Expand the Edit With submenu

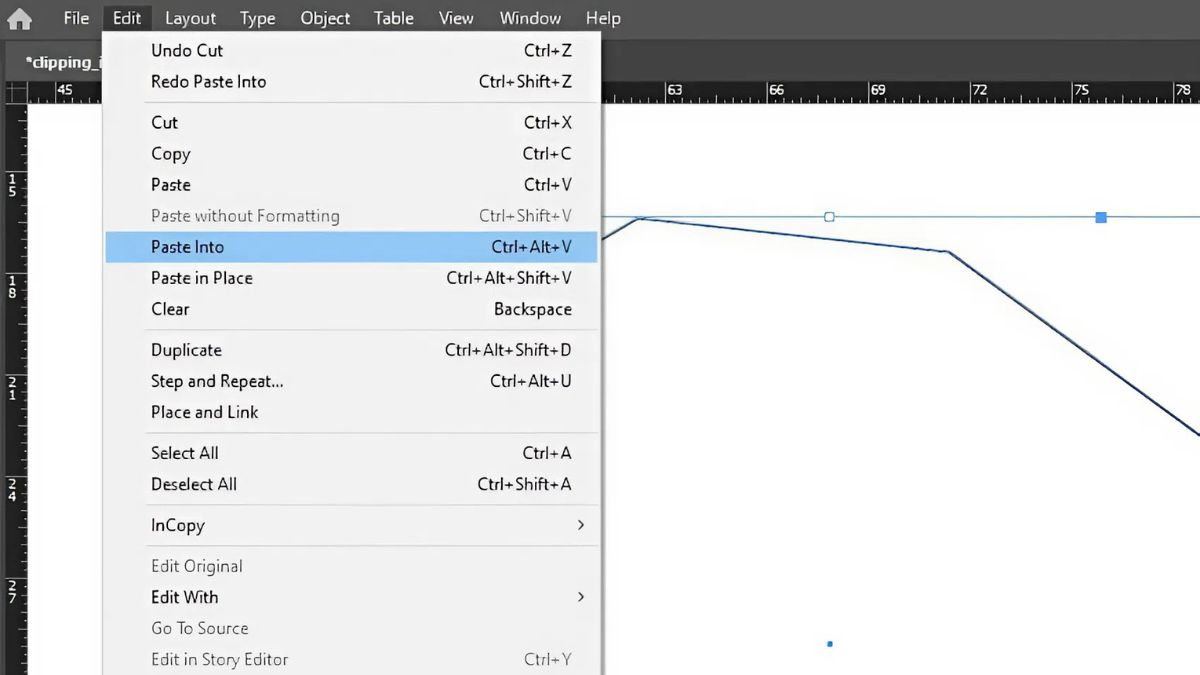(351, 597)
